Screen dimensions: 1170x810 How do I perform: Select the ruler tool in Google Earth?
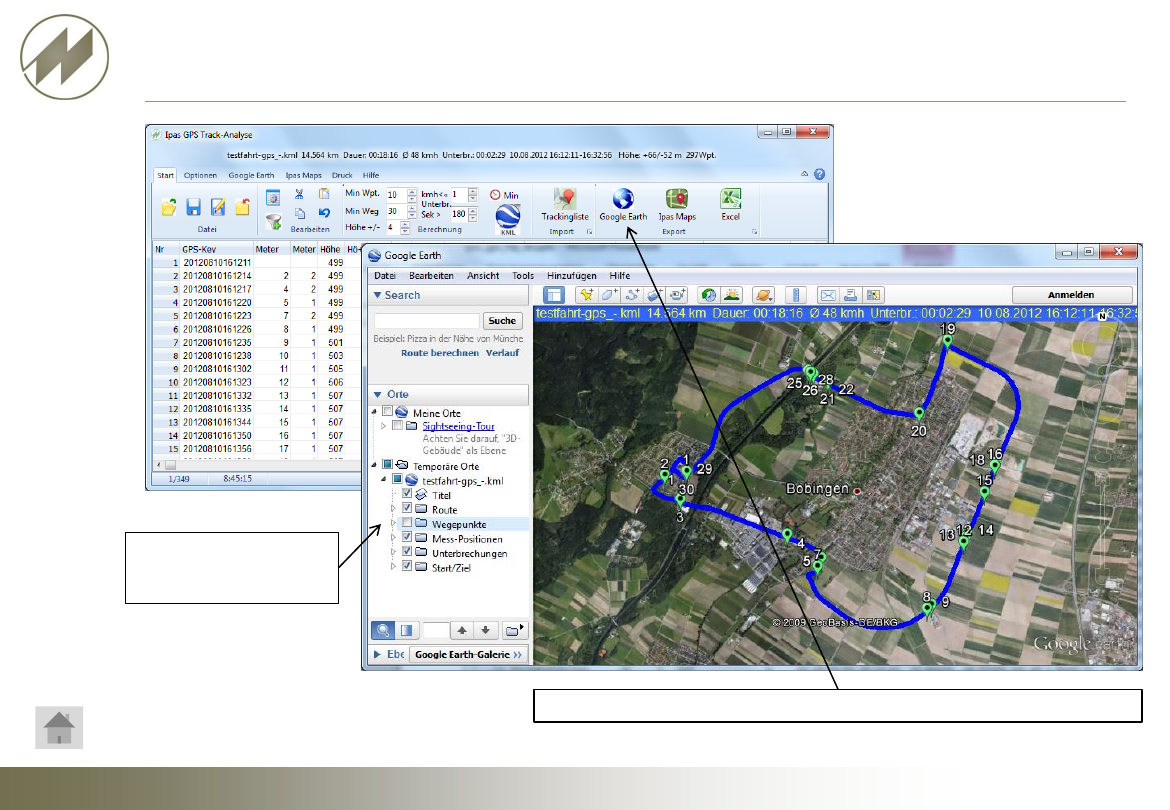click(x=795, y=295)
